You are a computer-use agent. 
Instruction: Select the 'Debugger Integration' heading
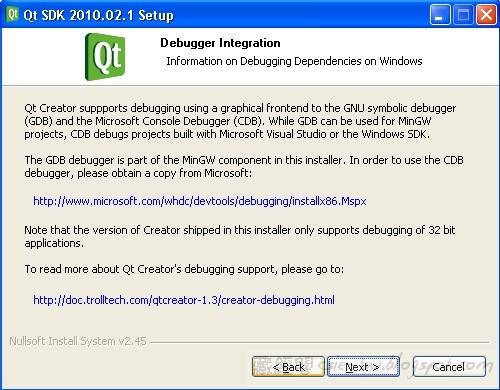(x=220, y=43)
